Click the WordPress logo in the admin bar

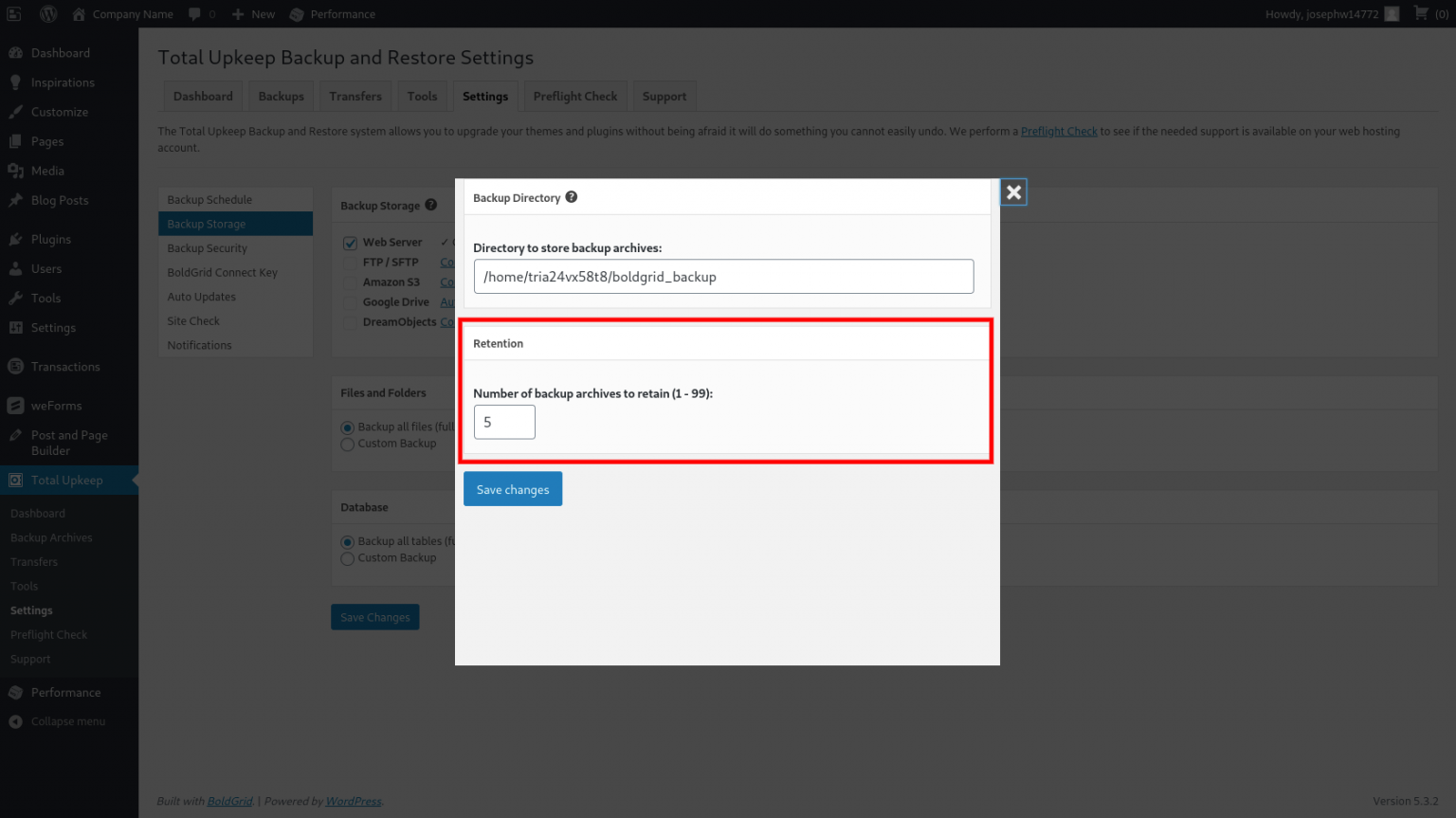click(x=47, y=13)
